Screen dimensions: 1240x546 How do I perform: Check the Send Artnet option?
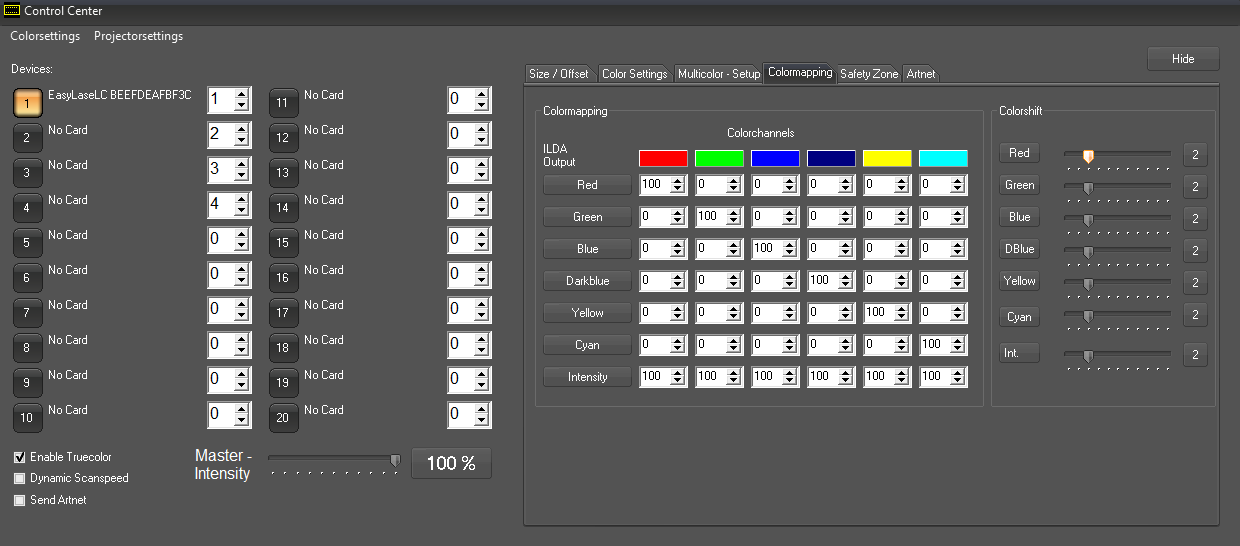(x=20, y=500)
